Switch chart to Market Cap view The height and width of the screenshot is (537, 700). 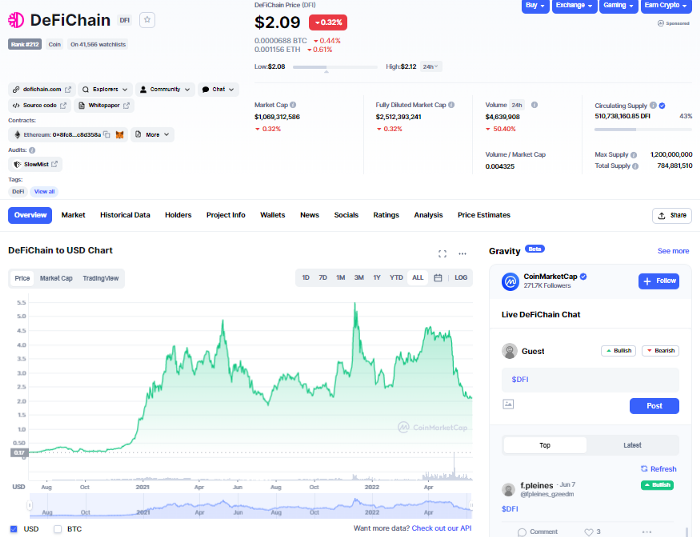pyautogui.click(x=56, y=279)
